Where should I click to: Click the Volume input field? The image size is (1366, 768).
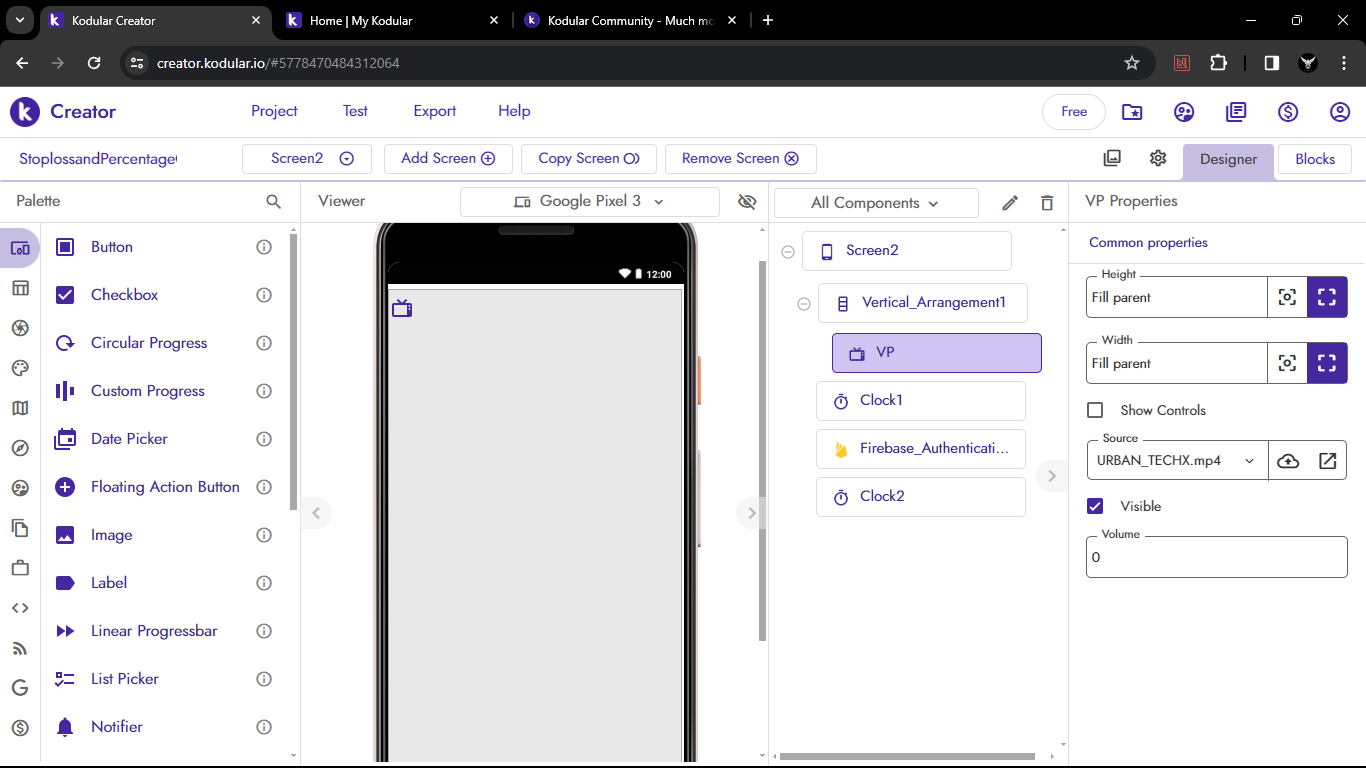pos(1216,557)
